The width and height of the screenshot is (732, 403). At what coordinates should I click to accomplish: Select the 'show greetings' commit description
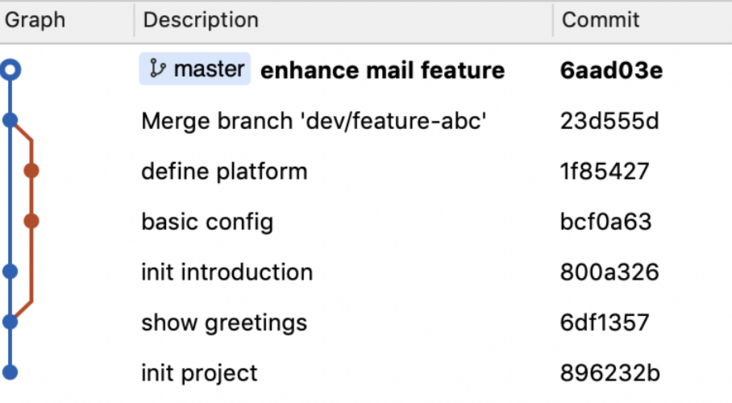(224, 322)
